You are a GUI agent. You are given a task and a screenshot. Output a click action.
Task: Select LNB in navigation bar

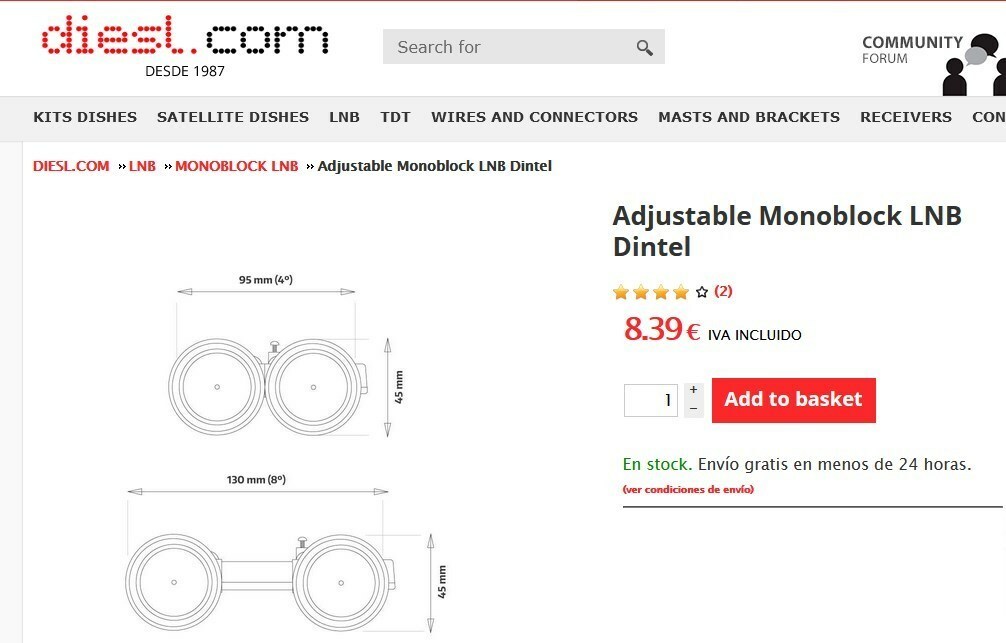(x=344, y=117)
